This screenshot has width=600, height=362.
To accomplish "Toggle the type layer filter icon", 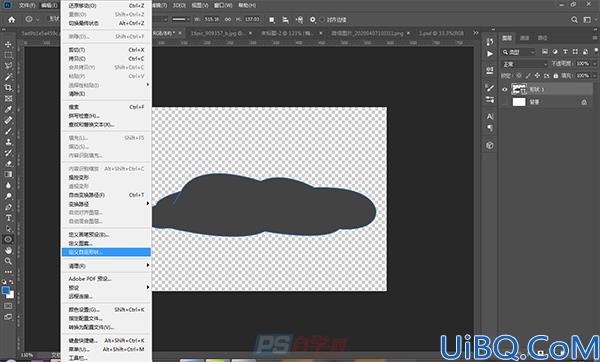I will coord(565,52).
